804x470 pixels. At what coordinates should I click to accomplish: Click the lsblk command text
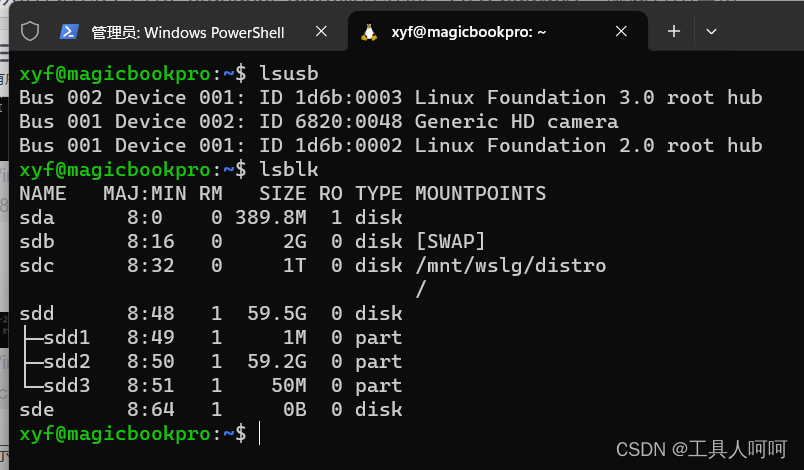(289, 170)
